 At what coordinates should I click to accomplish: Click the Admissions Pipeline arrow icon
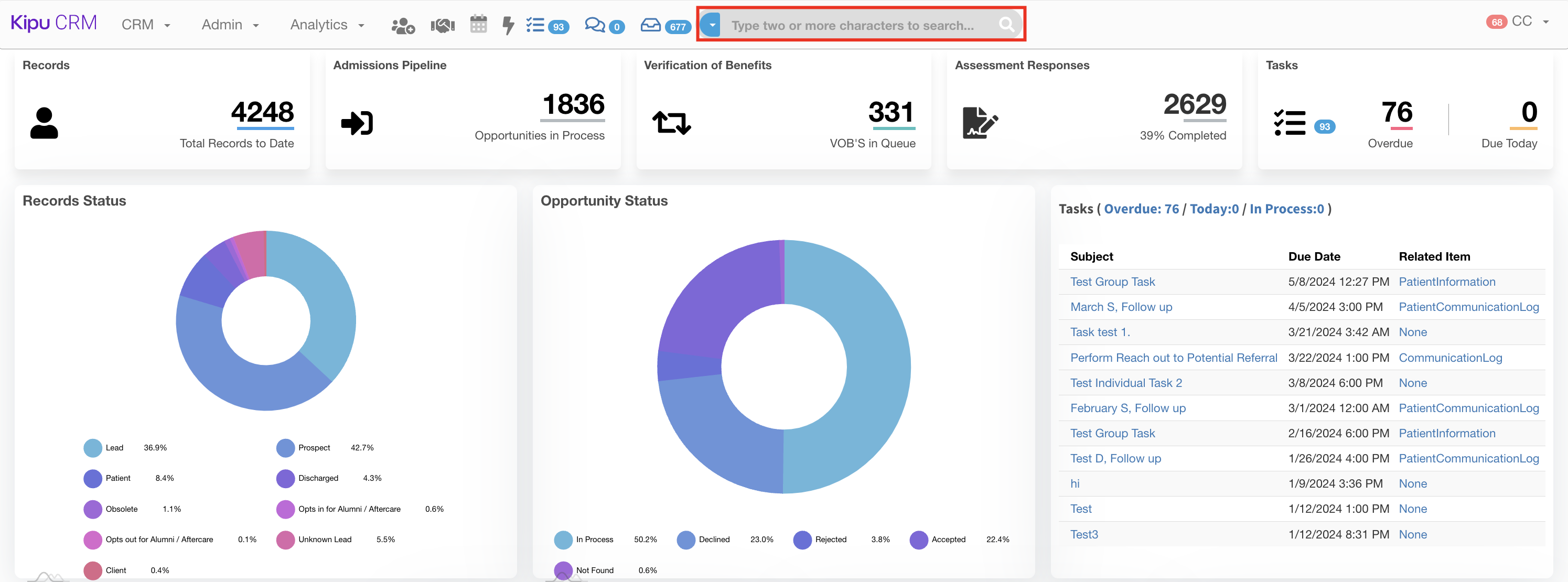click(x=357, y=123)
